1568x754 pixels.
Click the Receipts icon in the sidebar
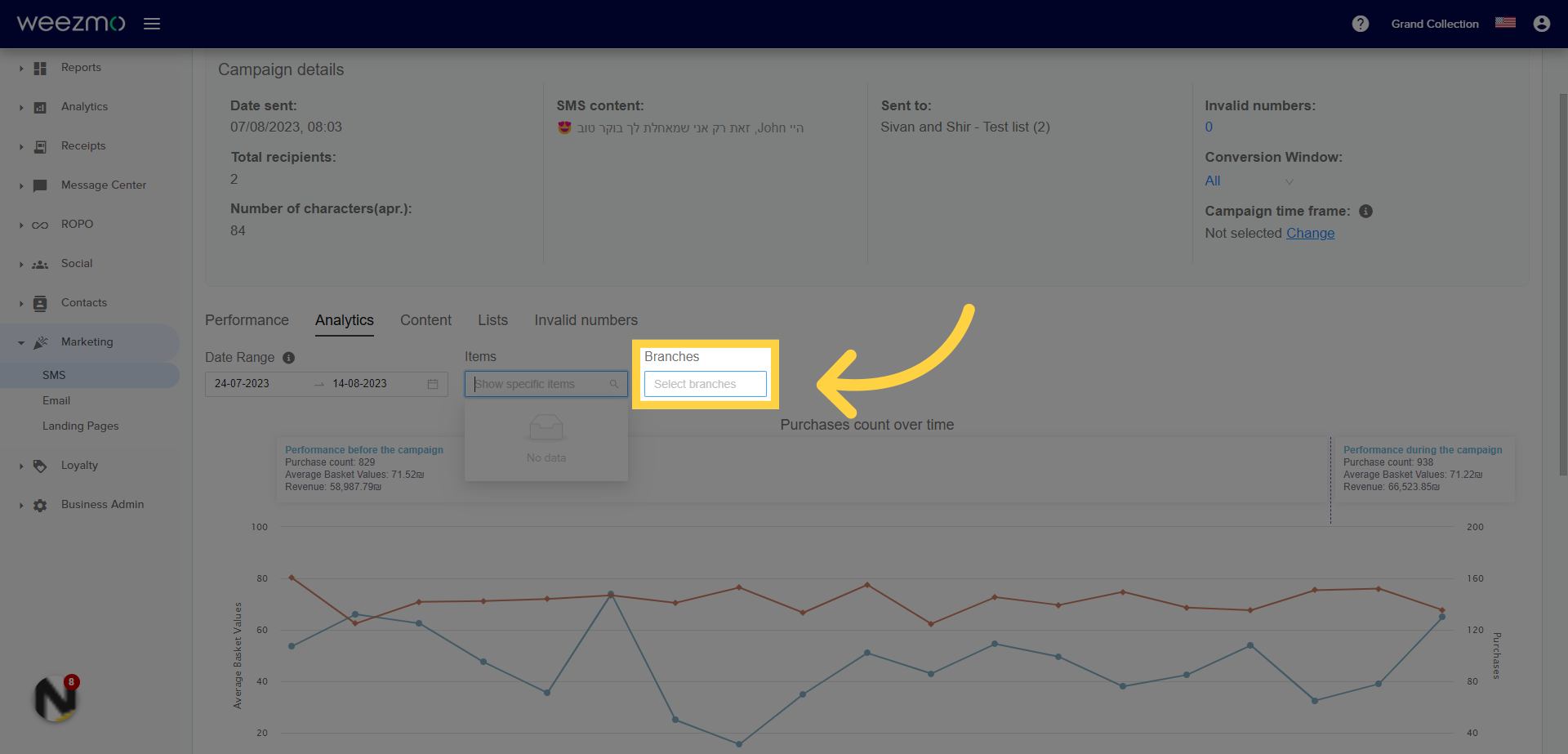[40, 147]
